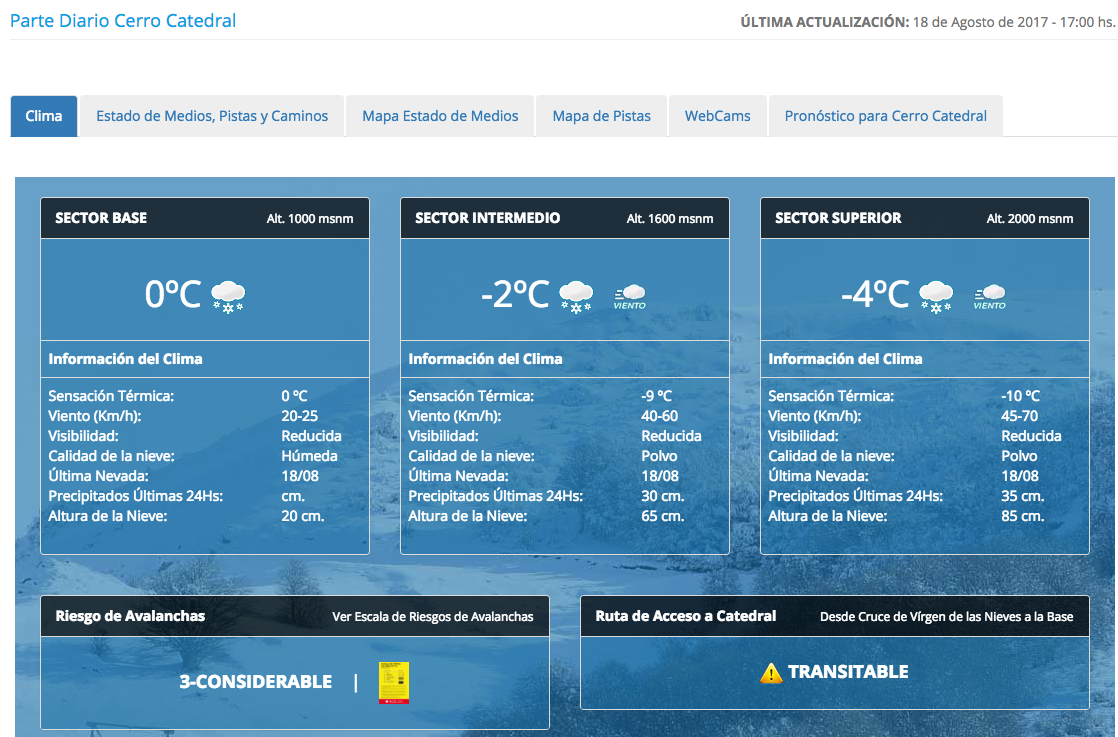Click the 65 cm. snow height value
Image resolution: width=1118 pixels, height=737 pixels.
pos(662,515)
